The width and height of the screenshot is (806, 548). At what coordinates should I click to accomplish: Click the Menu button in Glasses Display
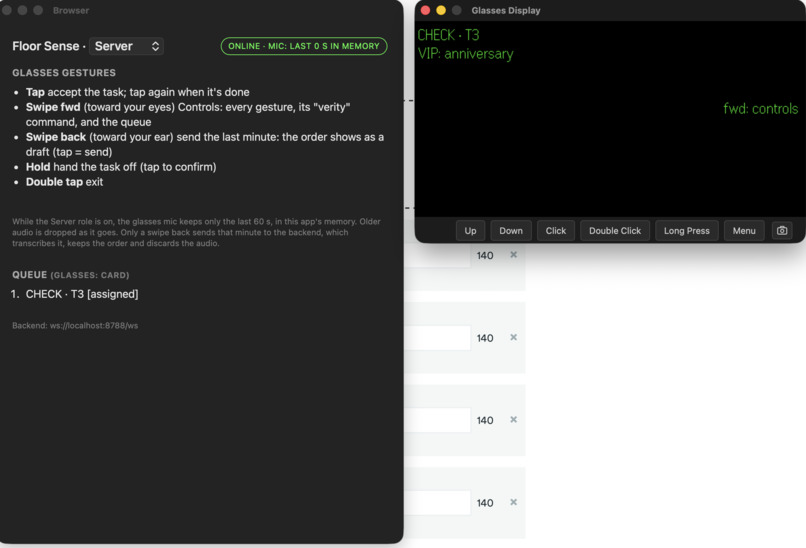tap(744, 231)
